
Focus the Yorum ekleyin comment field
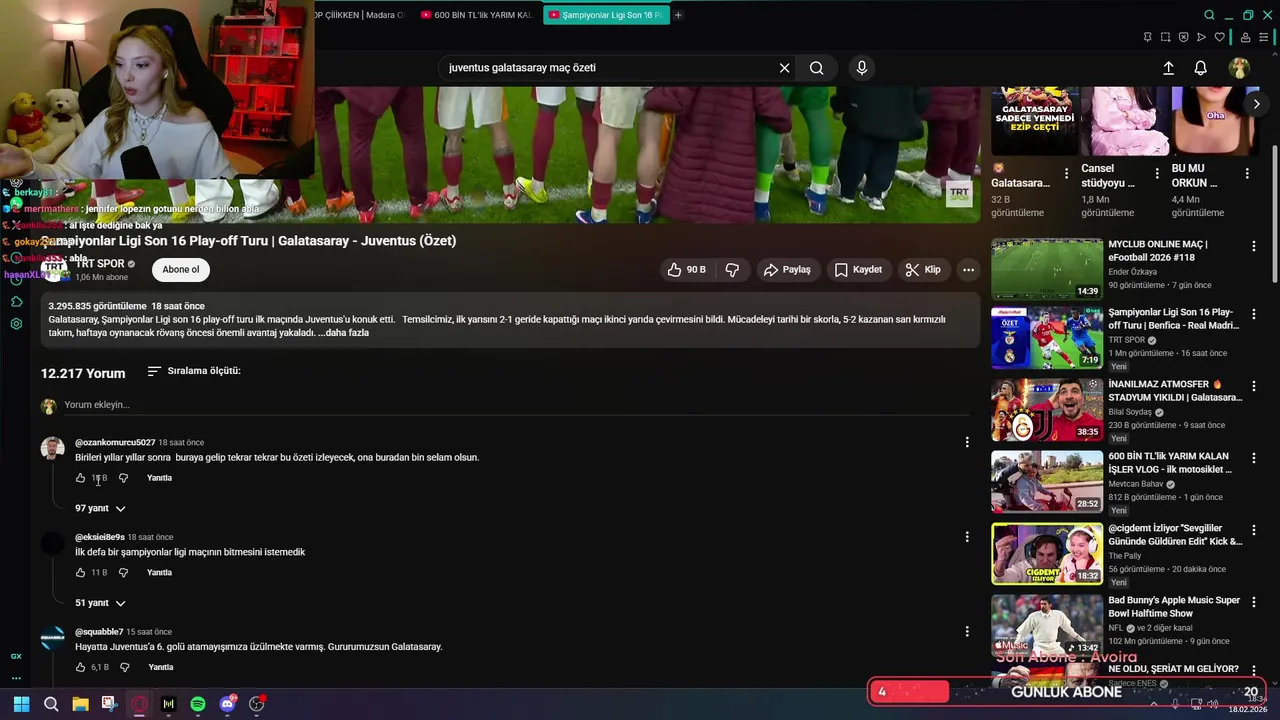[517, 405]
